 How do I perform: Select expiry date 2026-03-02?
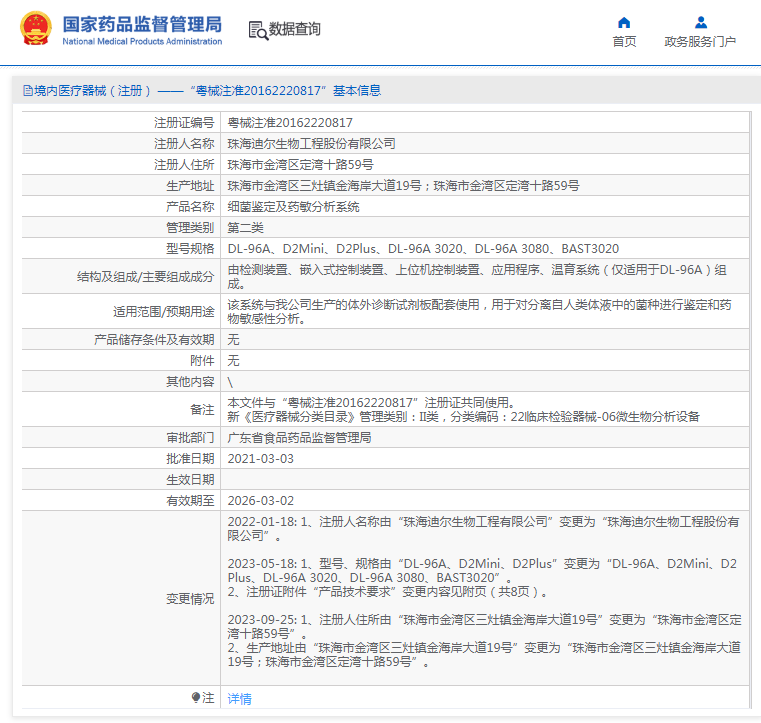pyautogui.click(x=261, y=500)
